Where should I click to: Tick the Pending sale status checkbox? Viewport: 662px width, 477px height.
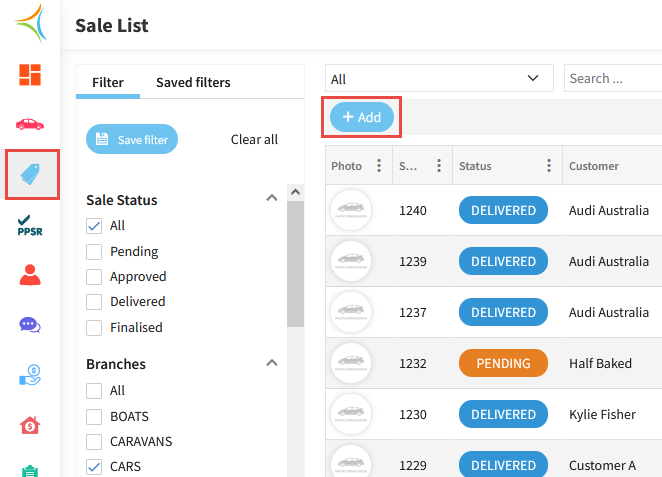[x=94, y=251]
